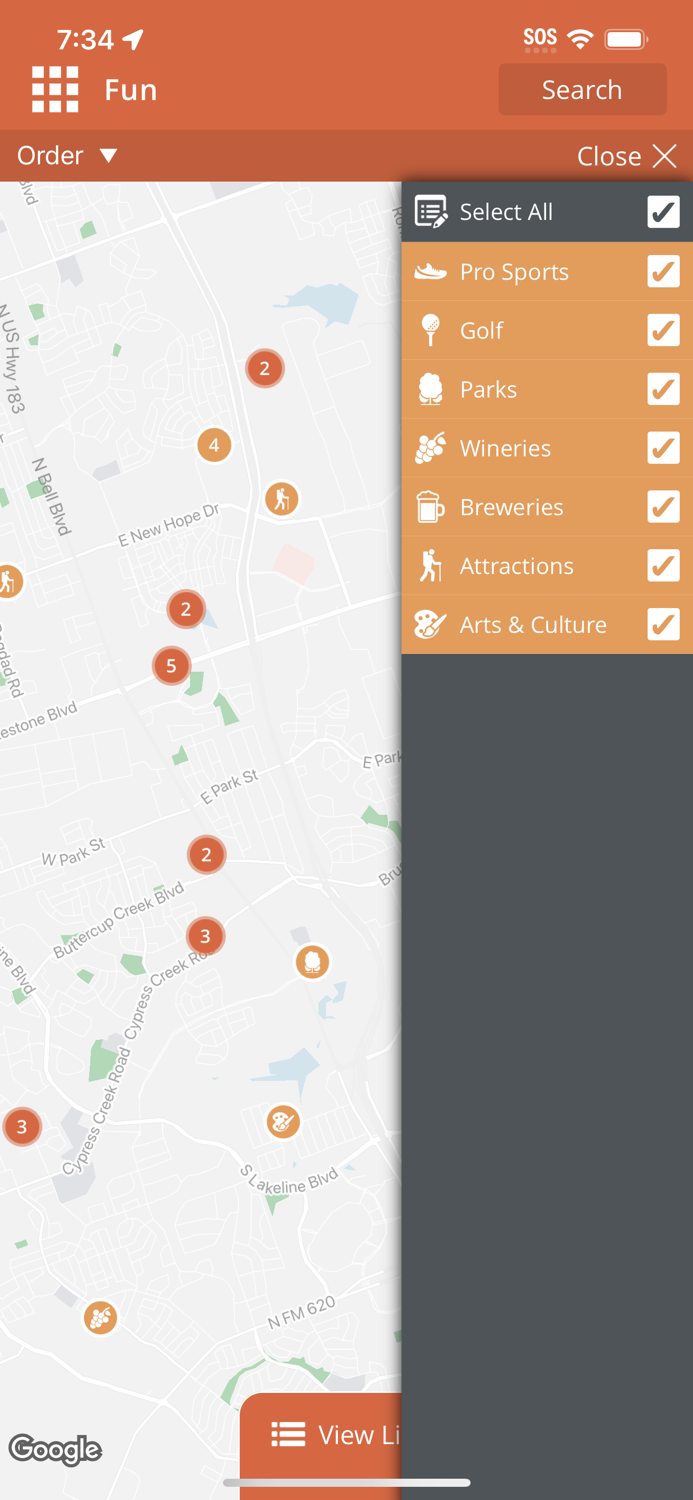693x1500 pixels.
Task: Toggle the Attractions checkbox off
Action: pos(663,566)
